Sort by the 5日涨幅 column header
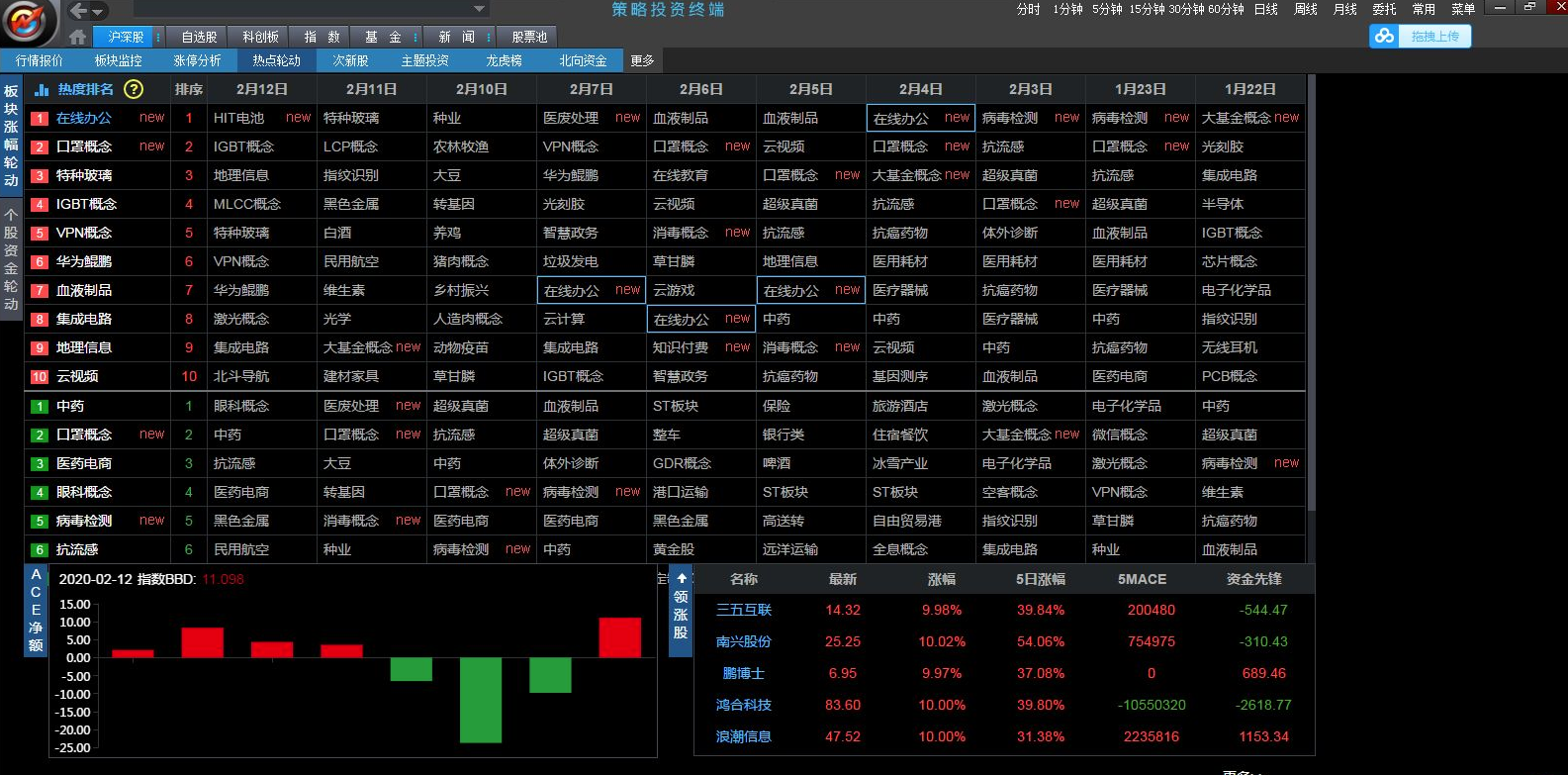Viewport: 1568px width, 775px height. (x=1041, y=579)
